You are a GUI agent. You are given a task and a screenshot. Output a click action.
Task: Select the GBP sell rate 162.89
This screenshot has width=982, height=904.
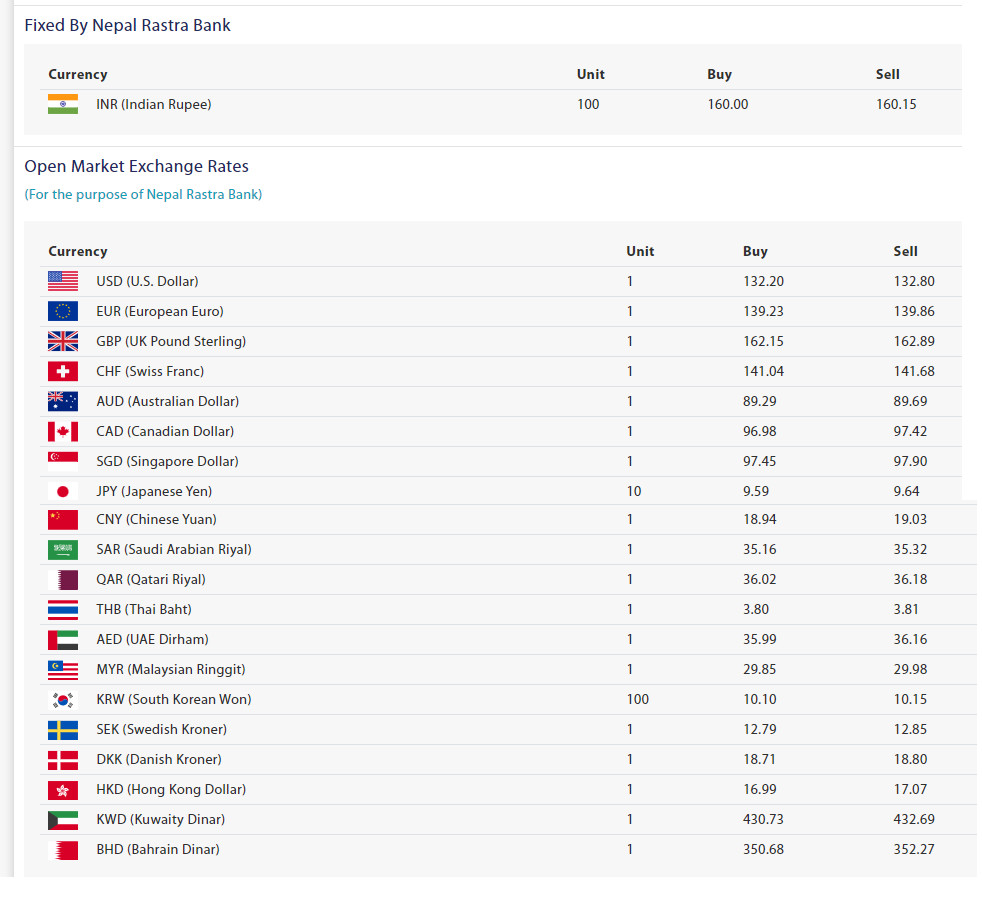click(914, 341)
